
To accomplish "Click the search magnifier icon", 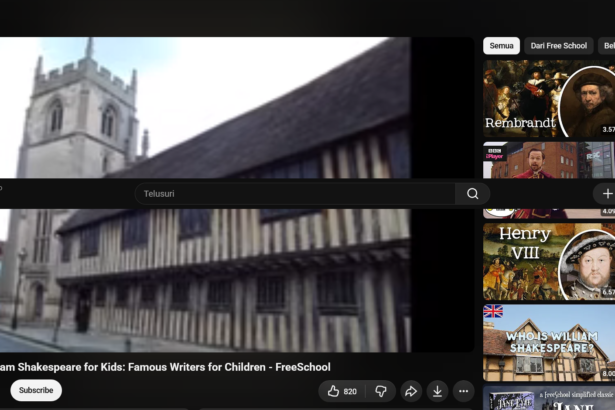I will tap(473, 193).
